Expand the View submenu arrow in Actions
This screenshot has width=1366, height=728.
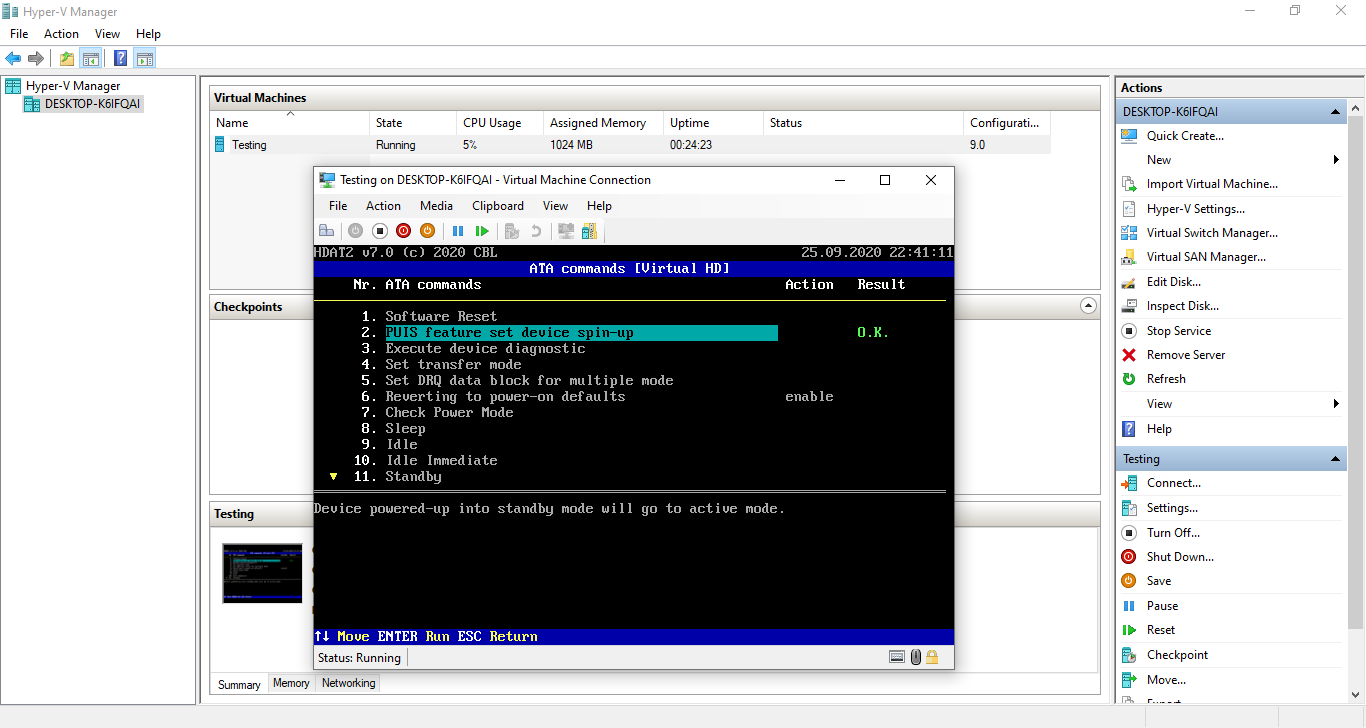point(1337,404)
